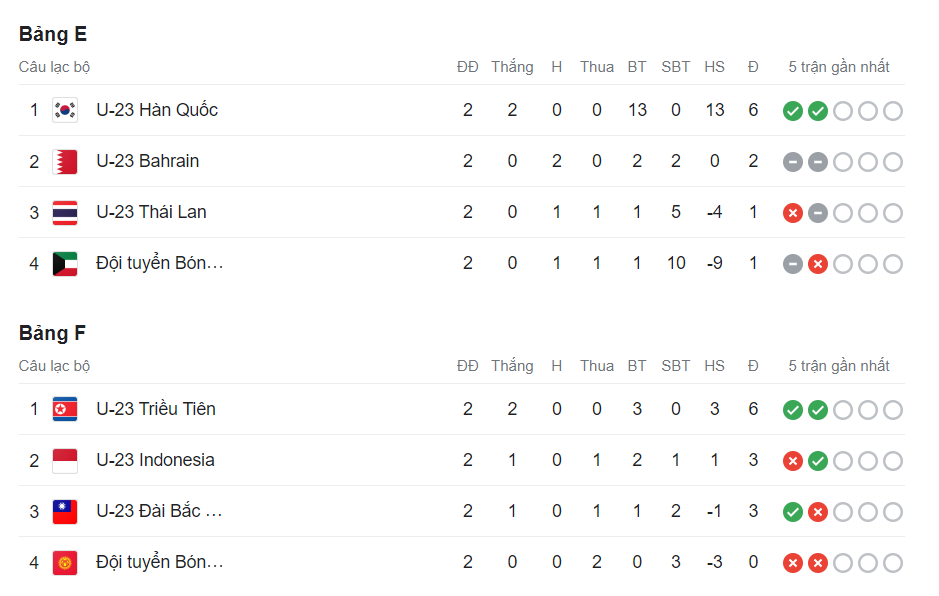939x596 pixels.
Task: Click the Kyrgyzstan flag icon
Action: pos(65,562)
